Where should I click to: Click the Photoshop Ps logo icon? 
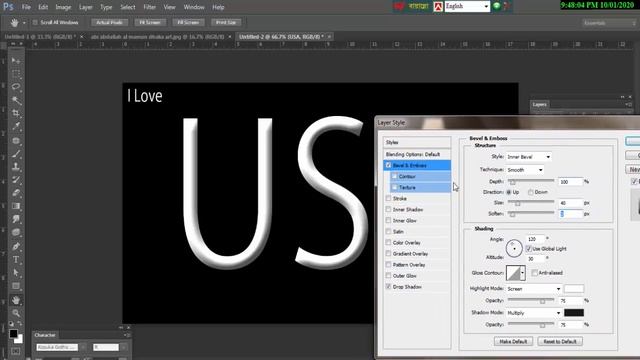pyautogui.click(x=8, y=7)
